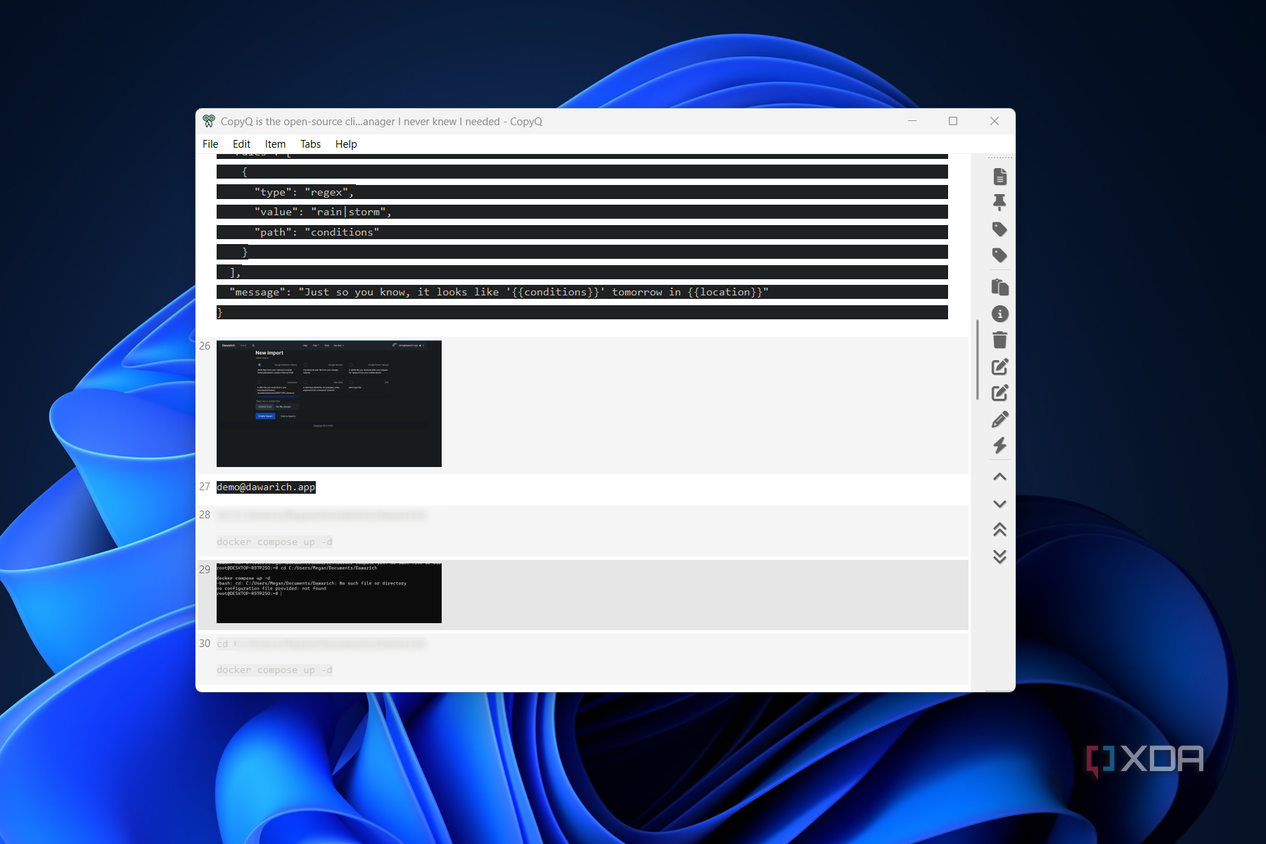
Task: Click the tag icon just above paste clipboard
Action: pyautogui.click(x=999, y=256)
